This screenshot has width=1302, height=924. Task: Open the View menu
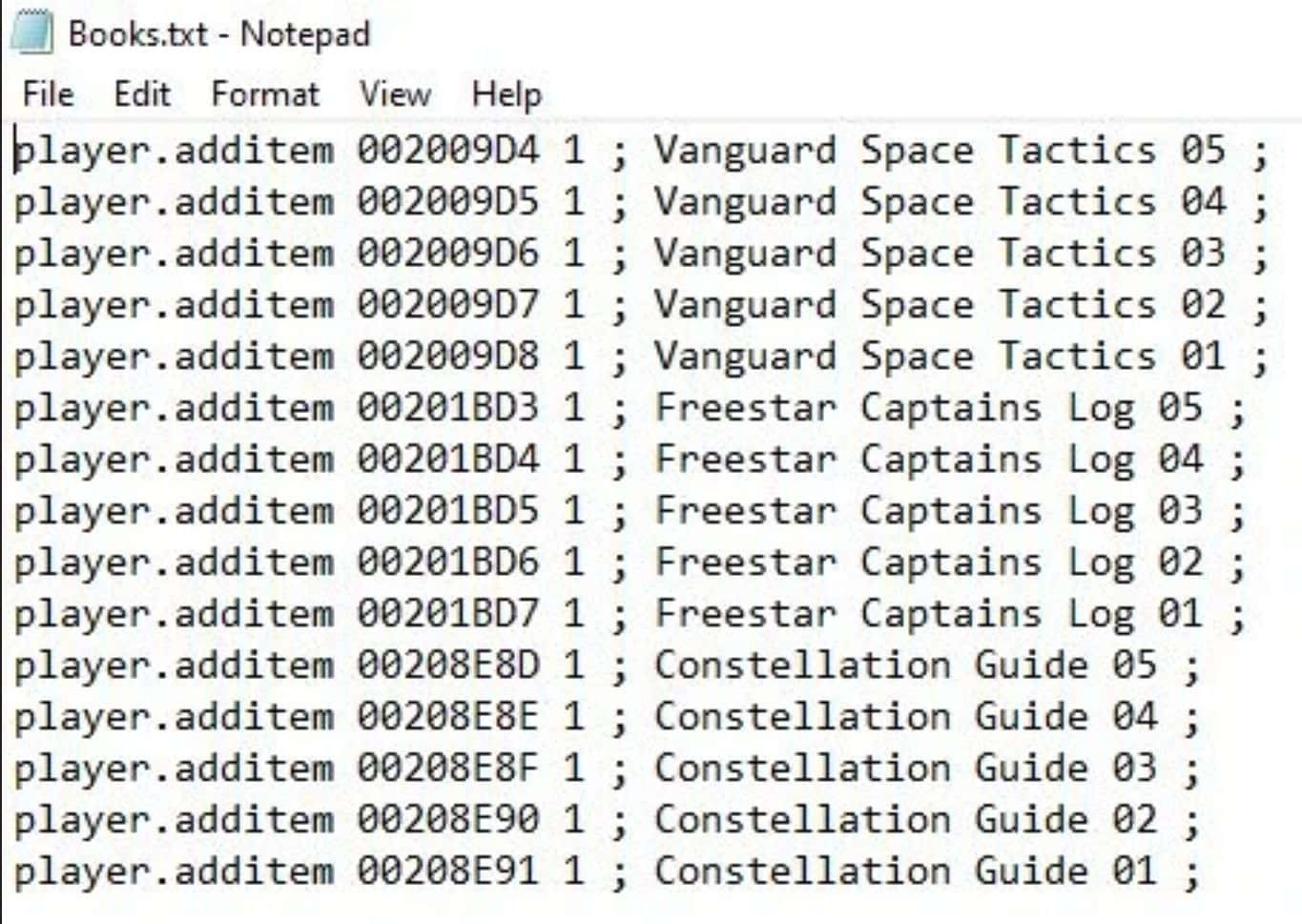point(394,92)
